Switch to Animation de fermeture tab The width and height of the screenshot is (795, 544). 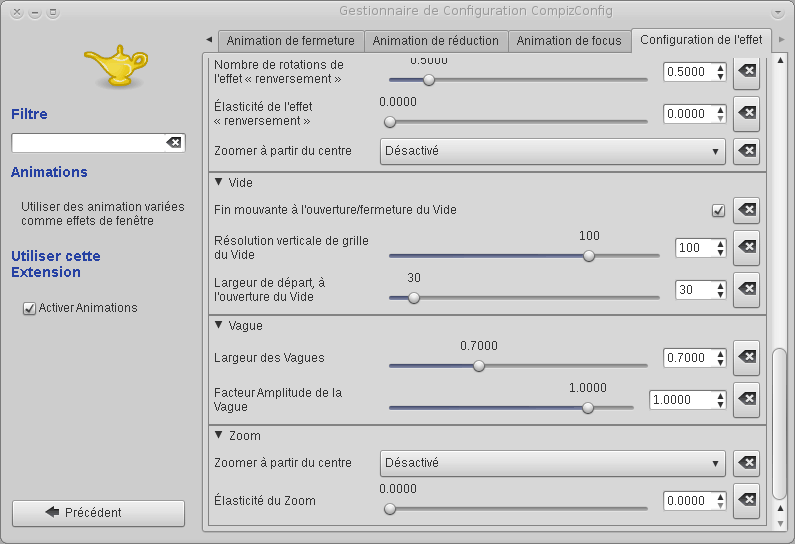[x=291, y=41]
